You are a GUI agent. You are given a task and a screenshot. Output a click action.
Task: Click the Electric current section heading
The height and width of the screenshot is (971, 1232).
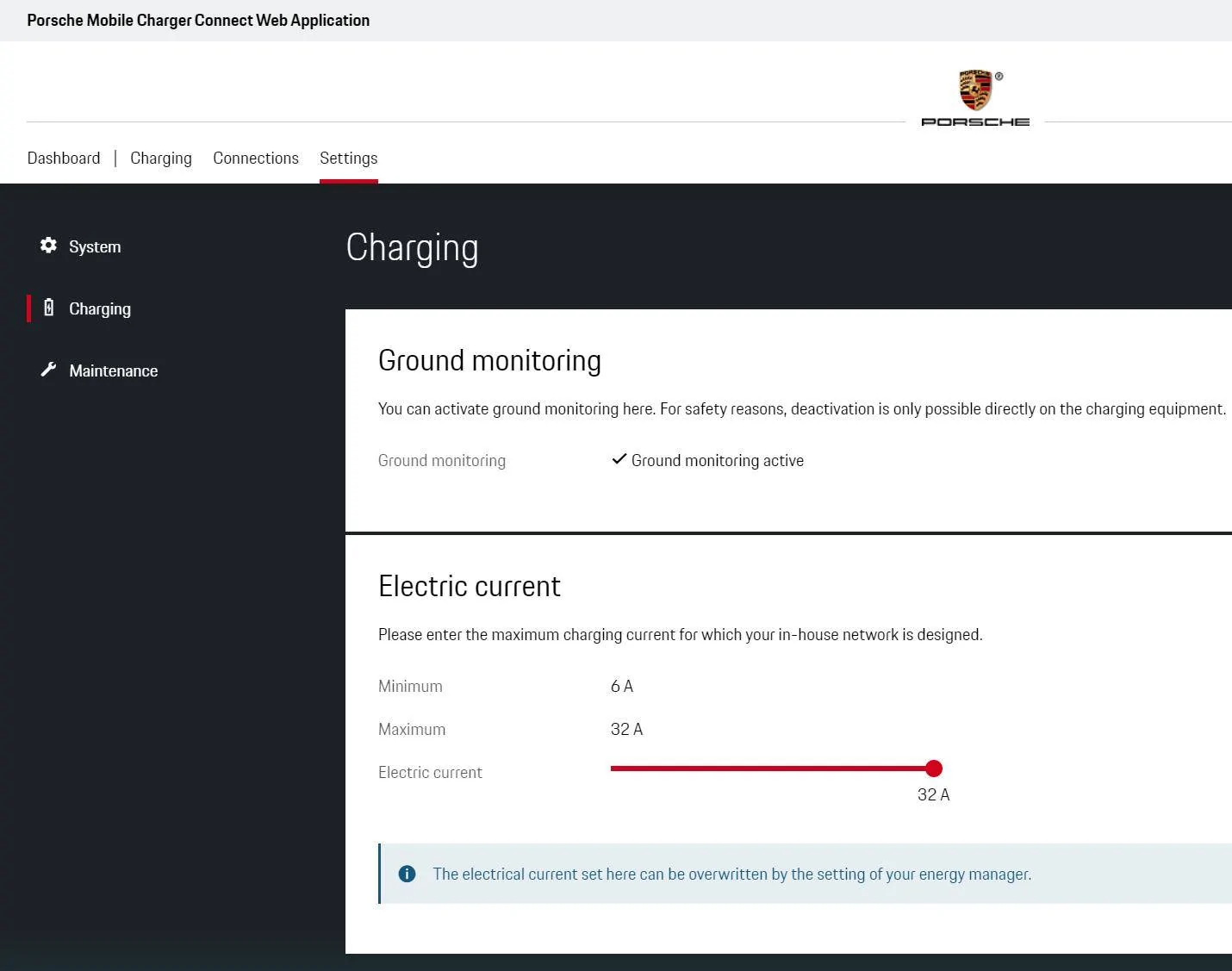tap(470, 586)
